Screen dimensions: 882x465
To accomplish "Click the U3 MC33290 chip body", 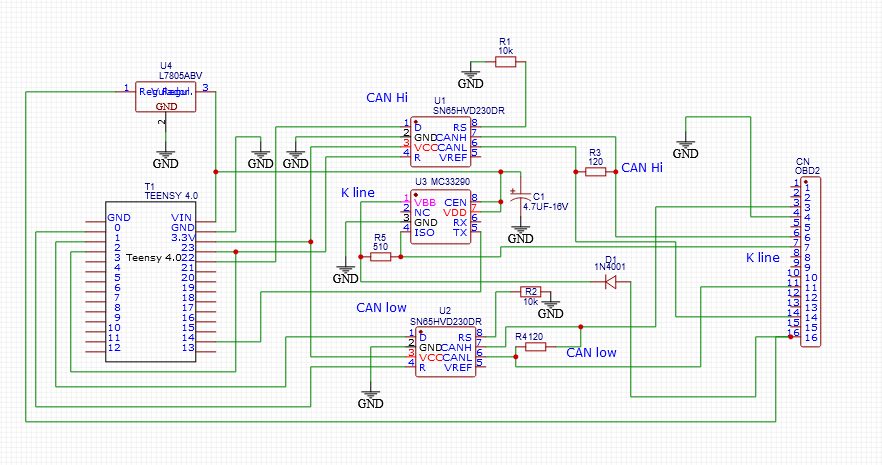I will pyautogui.click(x=440, y=217).
